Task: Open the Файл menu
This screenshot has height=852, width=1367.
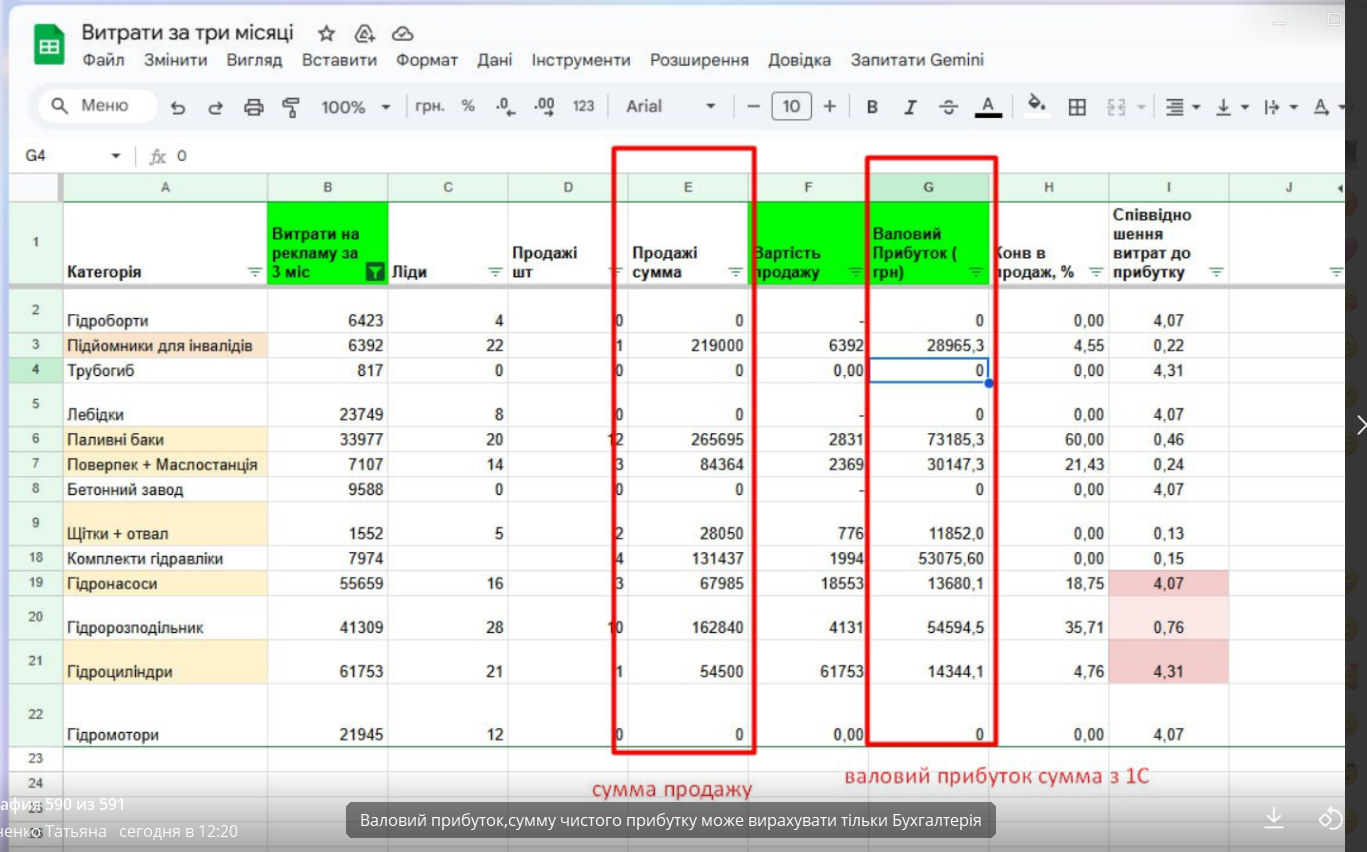Action: click(104, 60)
